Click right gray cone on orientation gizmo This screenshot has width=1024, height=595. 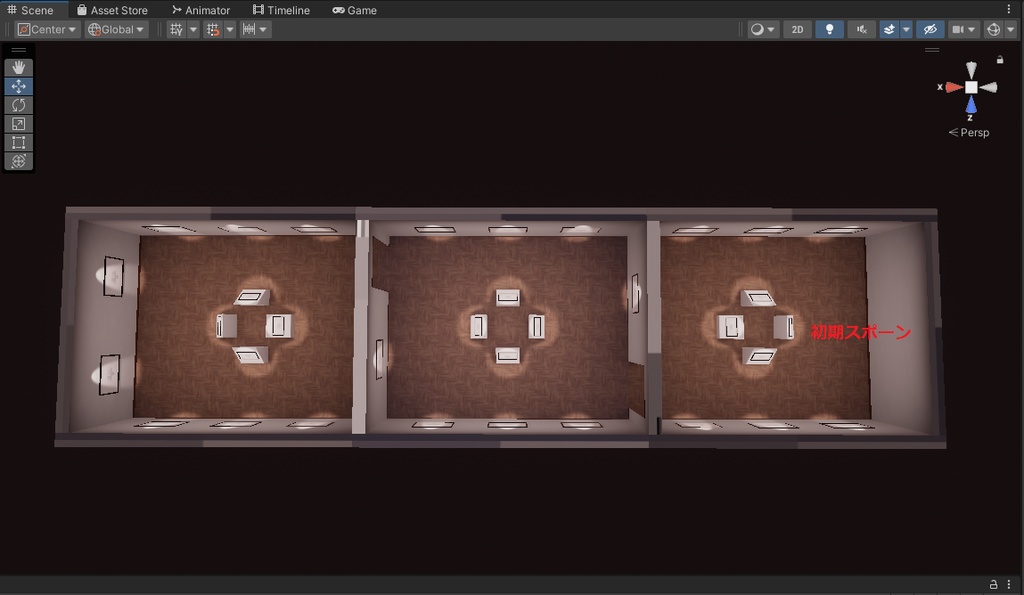989,88
